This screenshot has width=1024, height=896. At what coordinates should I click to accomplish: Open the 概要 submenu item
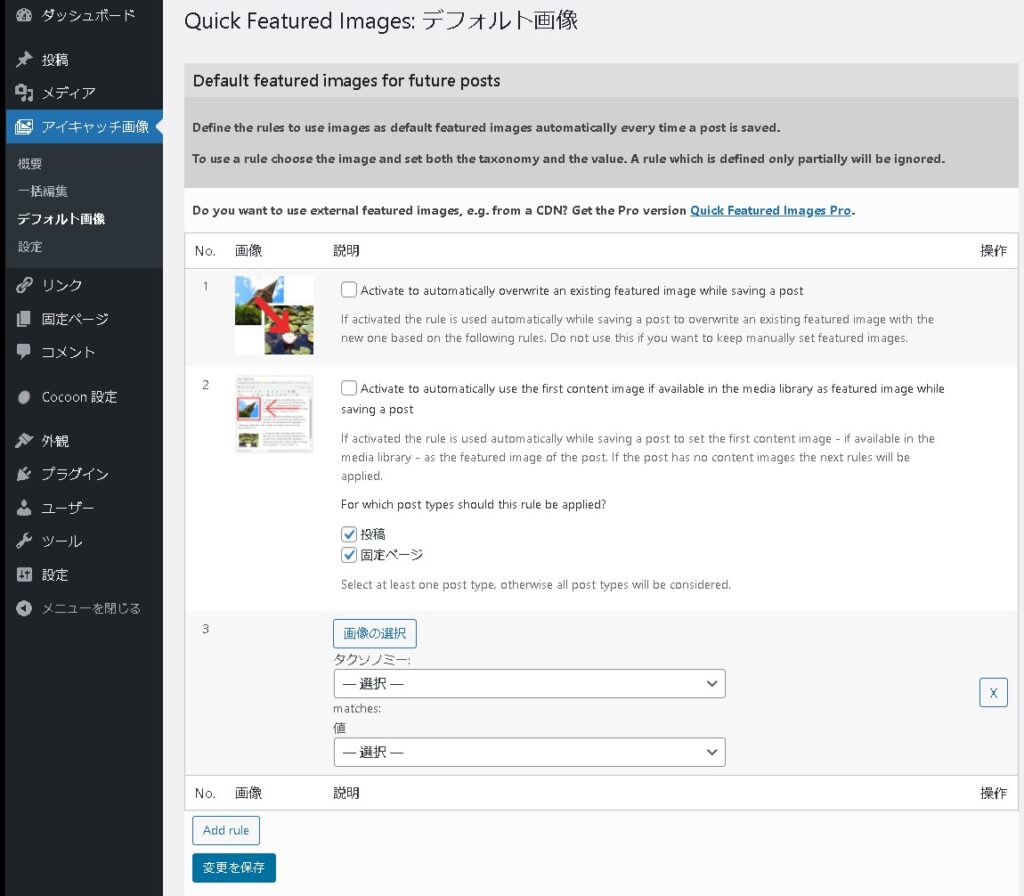(30, 164)
